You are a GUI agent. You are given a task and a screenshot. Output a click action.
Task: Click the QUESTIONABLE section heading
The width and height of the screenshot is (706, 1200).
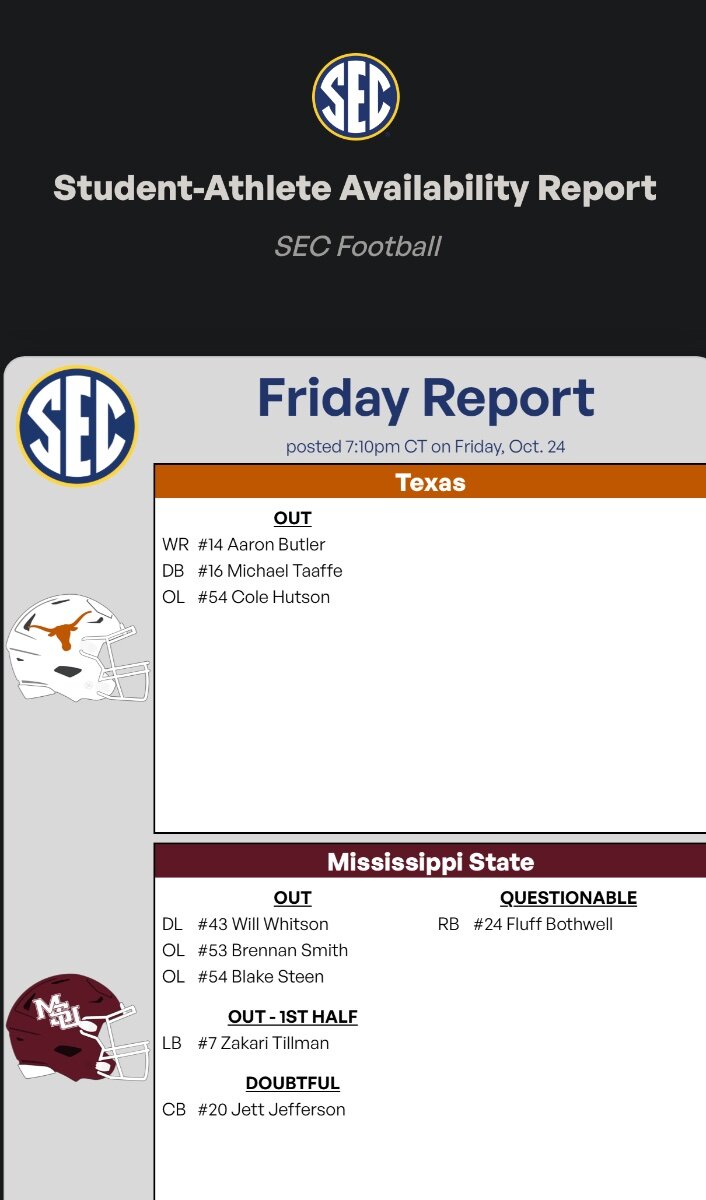pos(568,898)
